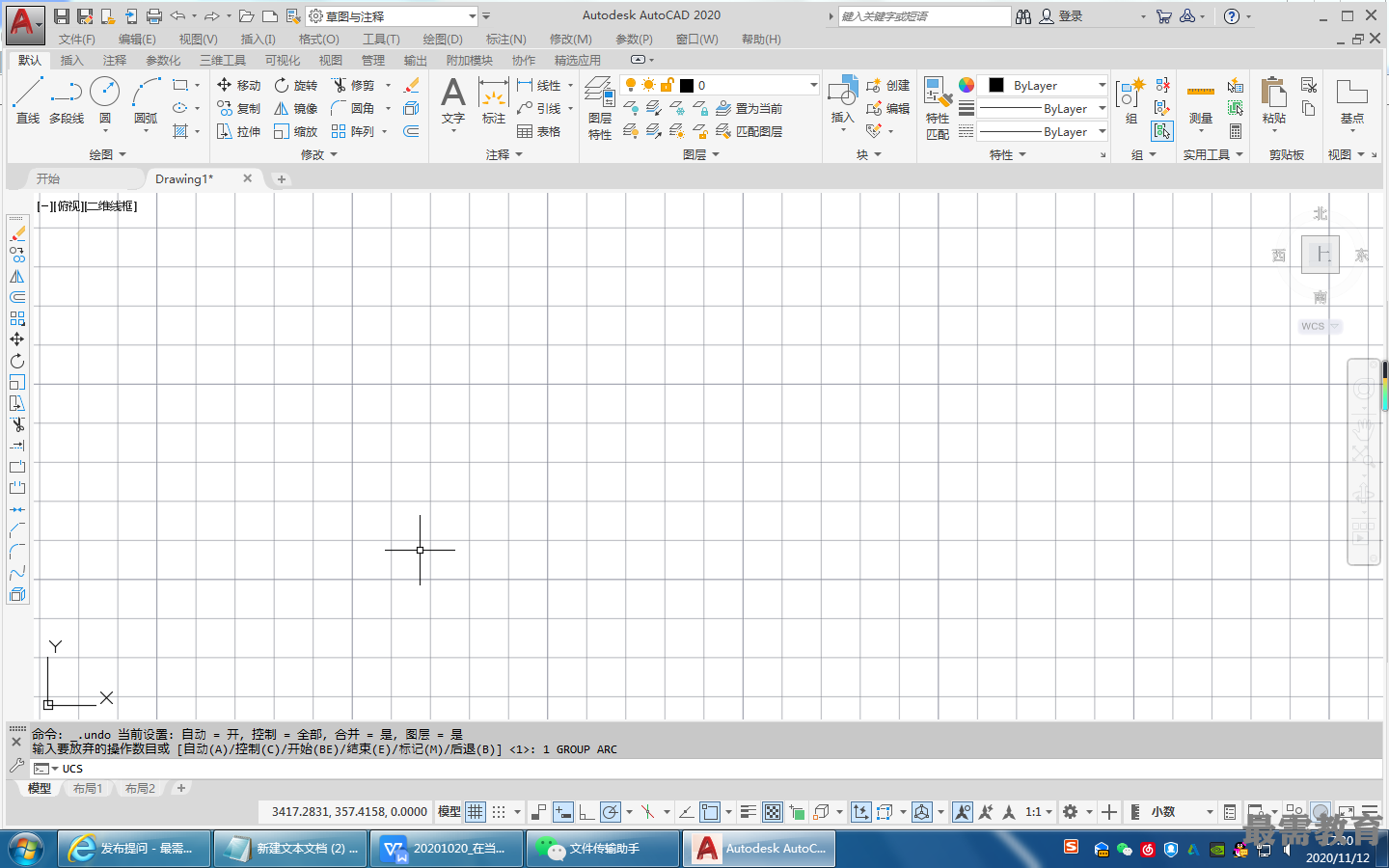This screenshot has height=868, width=1389.
Task: Expand the Draw (绘图) panel
Action: click(108, 154)
